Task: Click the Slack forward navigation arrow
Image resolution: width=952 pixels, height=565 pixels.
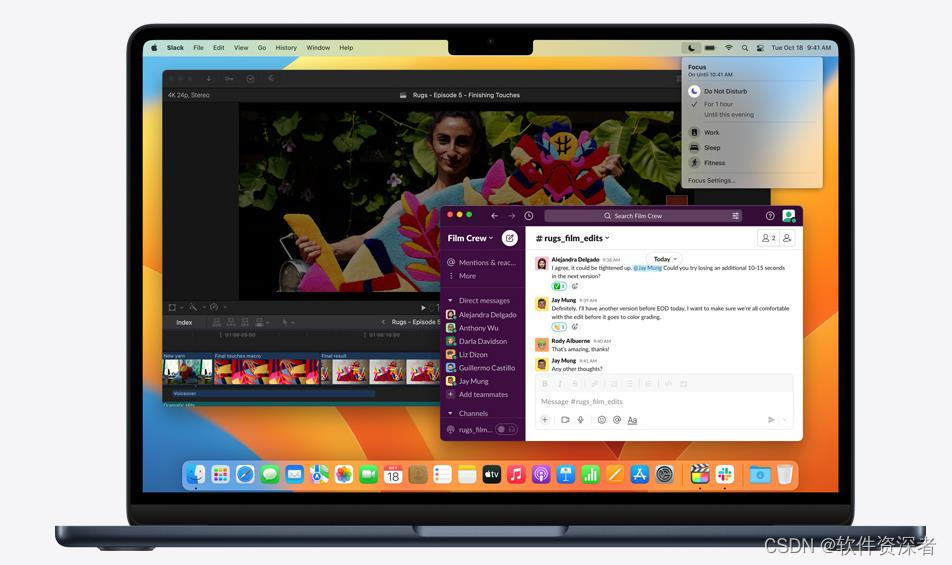Action: [512, 216]
